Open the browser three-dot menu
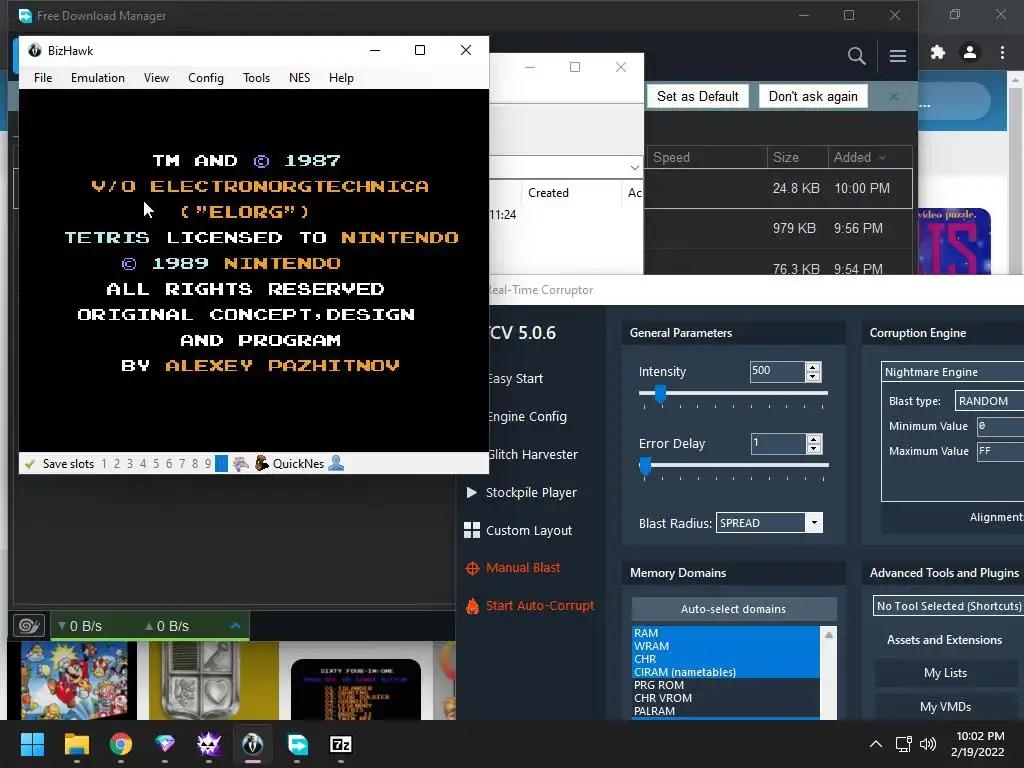 (1002, 52)
